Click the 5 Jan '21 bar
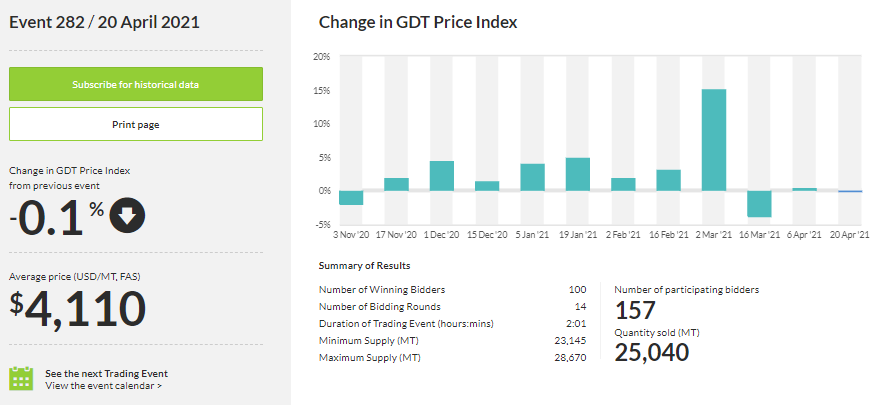 tap(532, 177)
